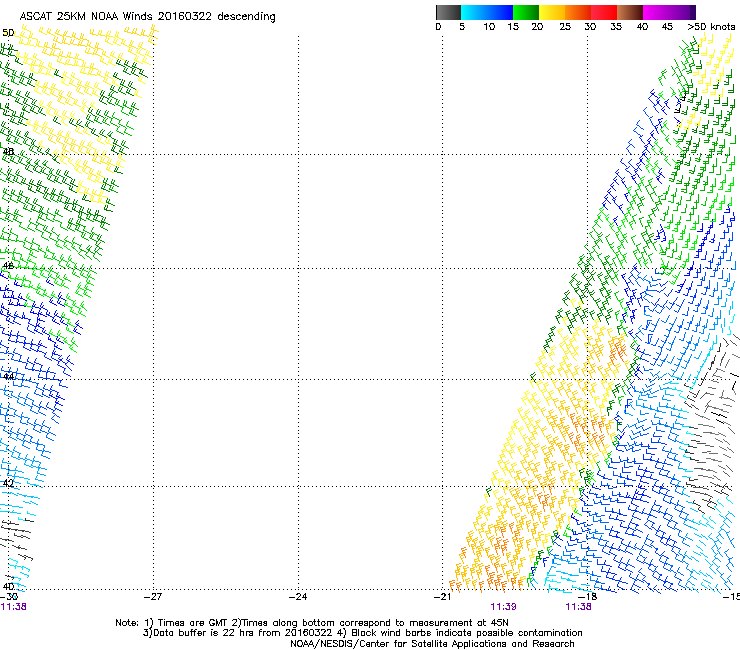This screenshot has width=740, height=650.
Task: Click the longitude label '-30'
Action: 9,597
